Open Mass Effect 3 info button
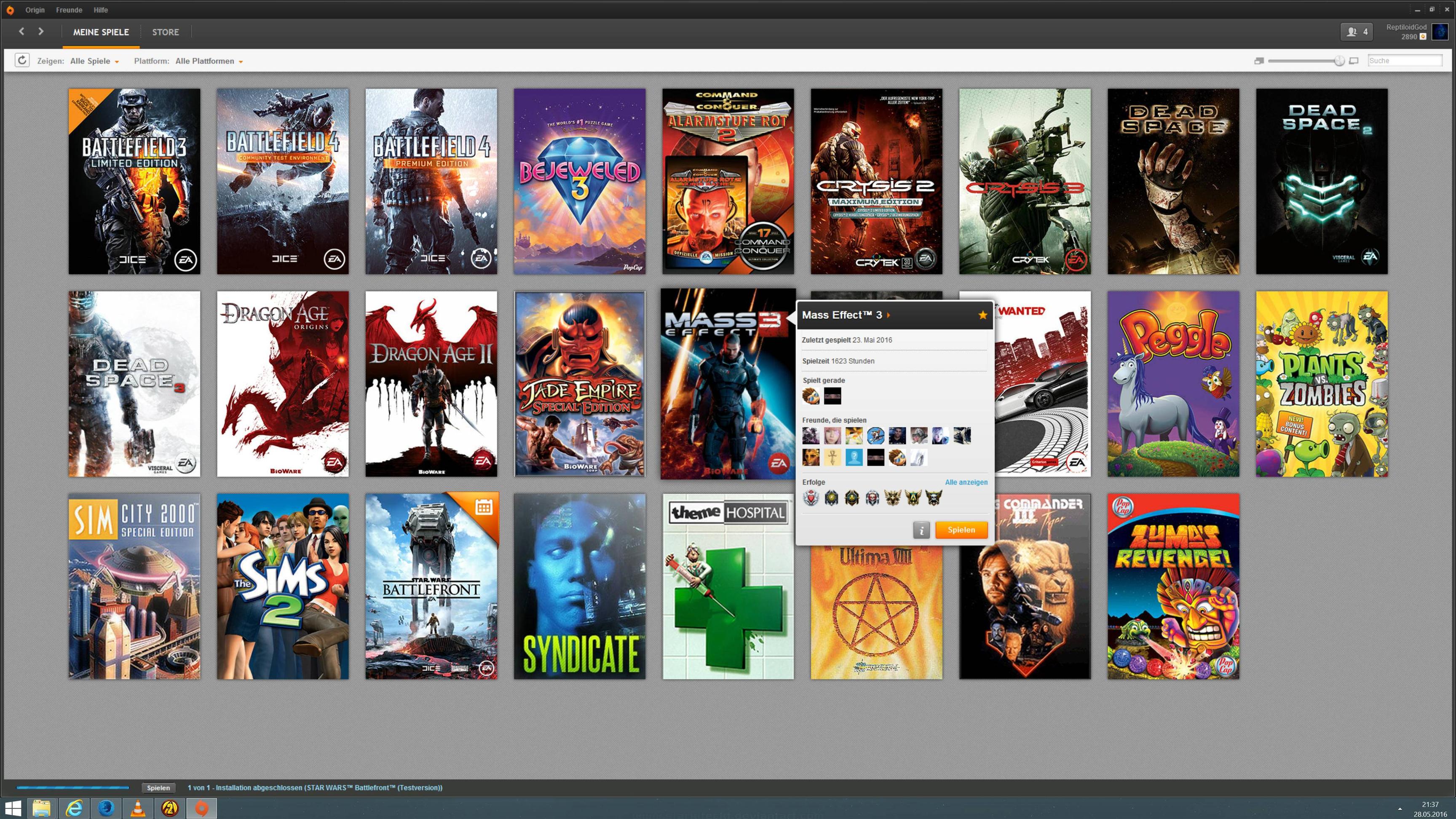1456x819 pixels. coord(921,530)
